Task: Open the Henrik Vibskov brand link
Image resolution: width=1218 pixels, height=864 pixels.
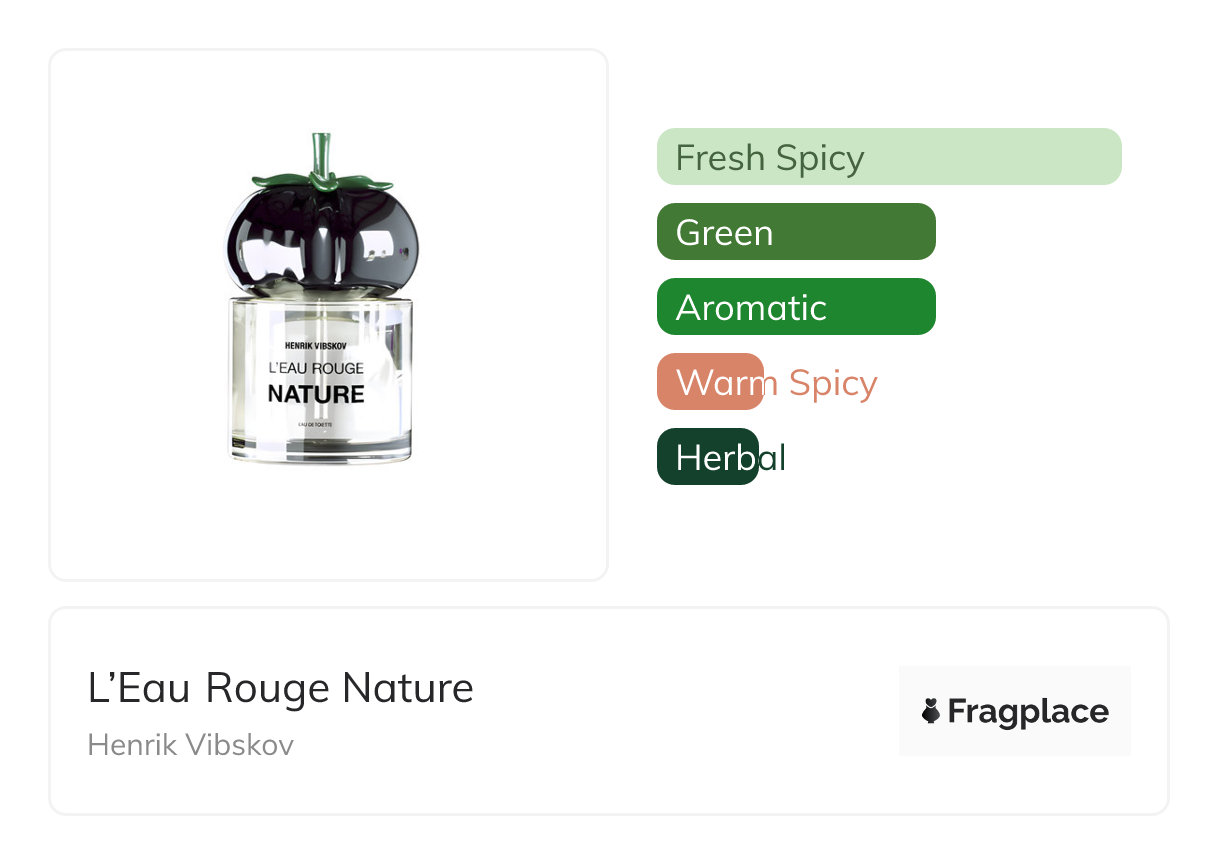Action: (190, 745)
